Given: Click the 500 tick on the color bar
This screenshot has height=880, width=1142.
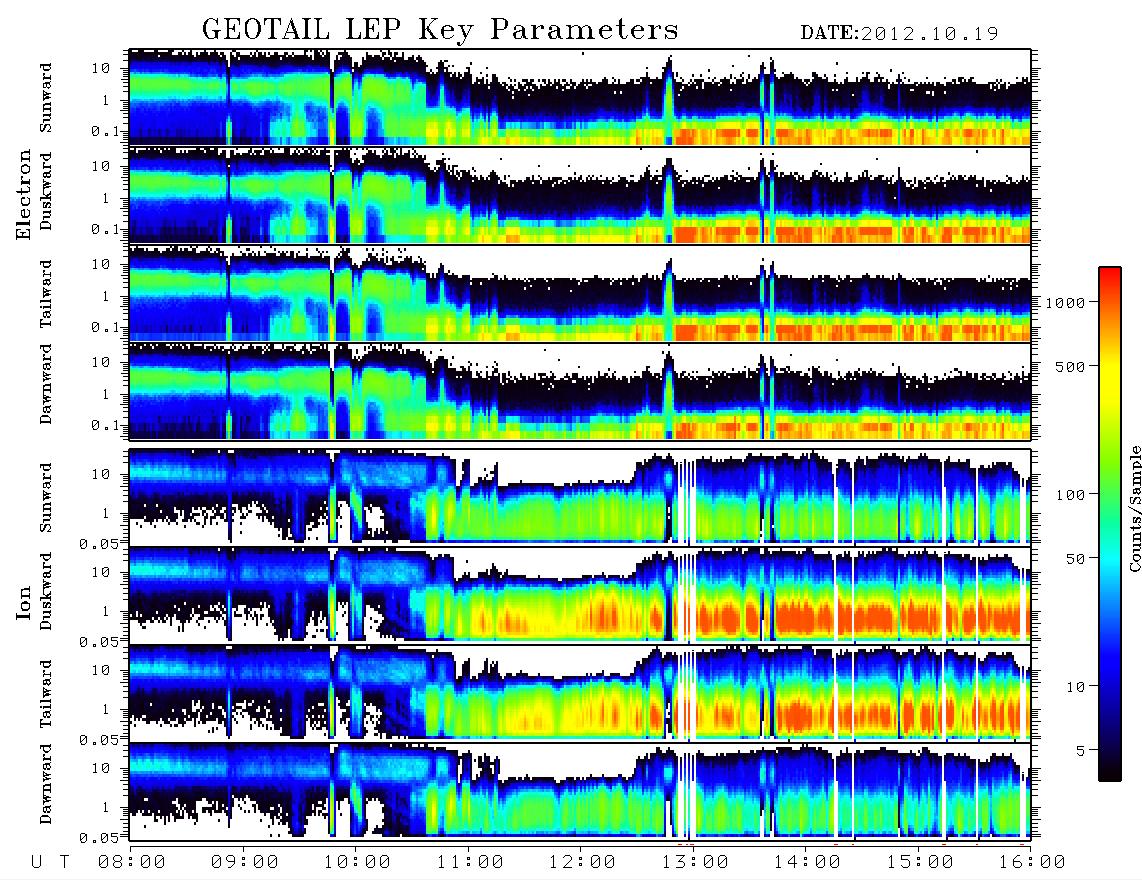Looking at the screenshot, I should pos(1070,366).
